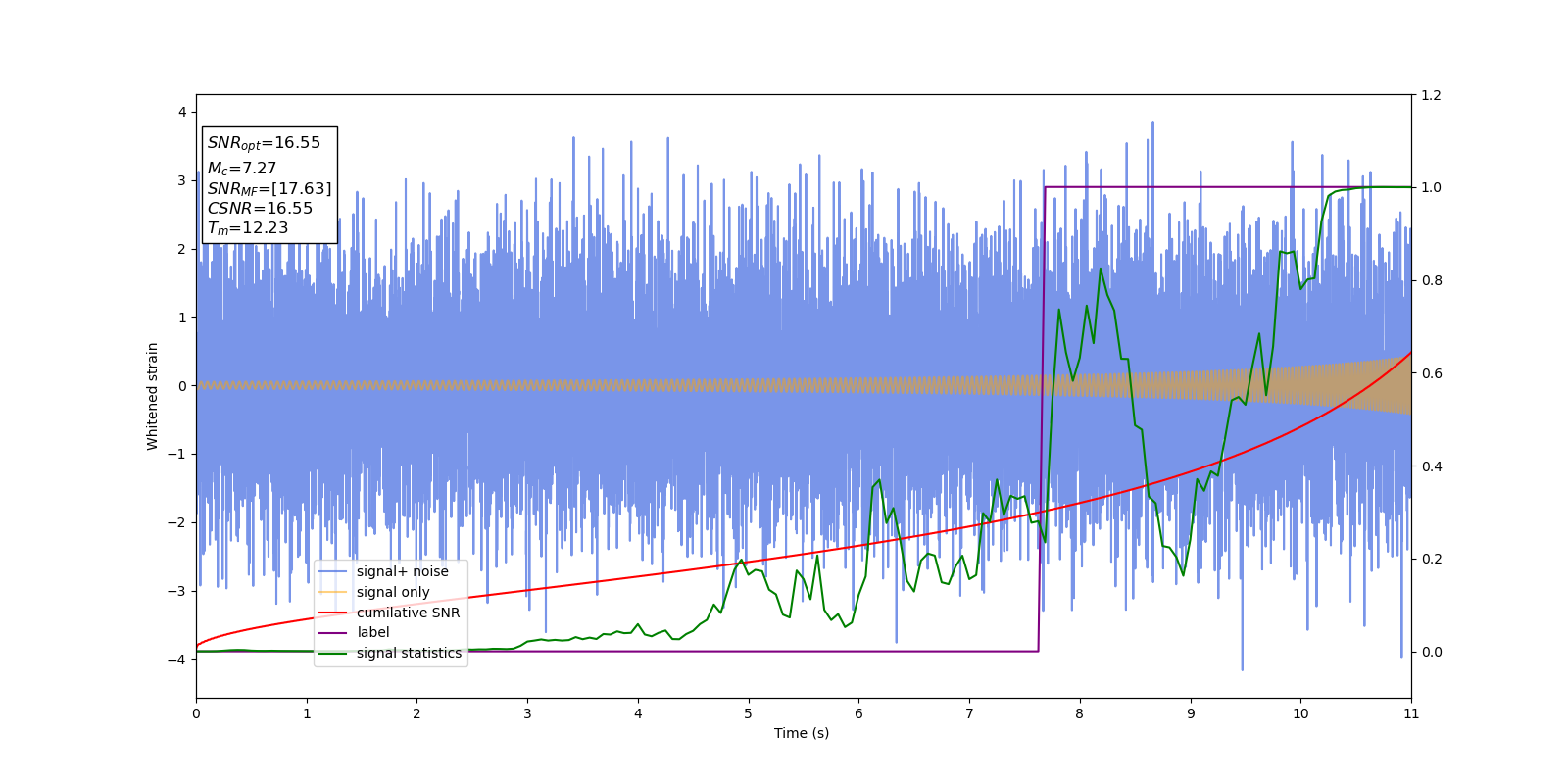The width and height of the screenshot is (1568, 784).
Task: Click the 'Whitened strain' y-axis label
Action: pyautogui.click(x=153, y=396)
